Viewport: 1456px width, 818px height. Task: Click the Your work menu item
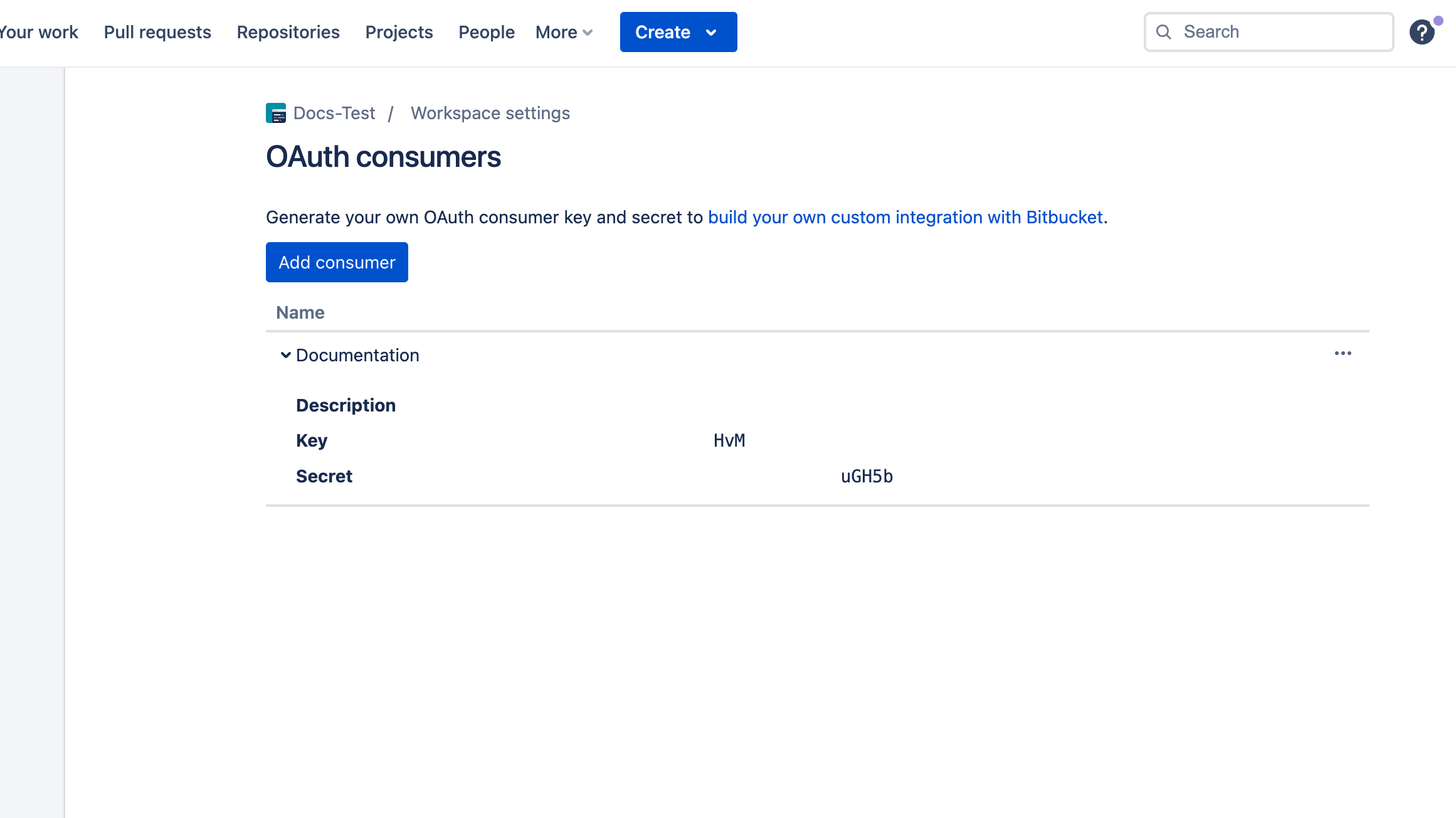tap(38, 32)
